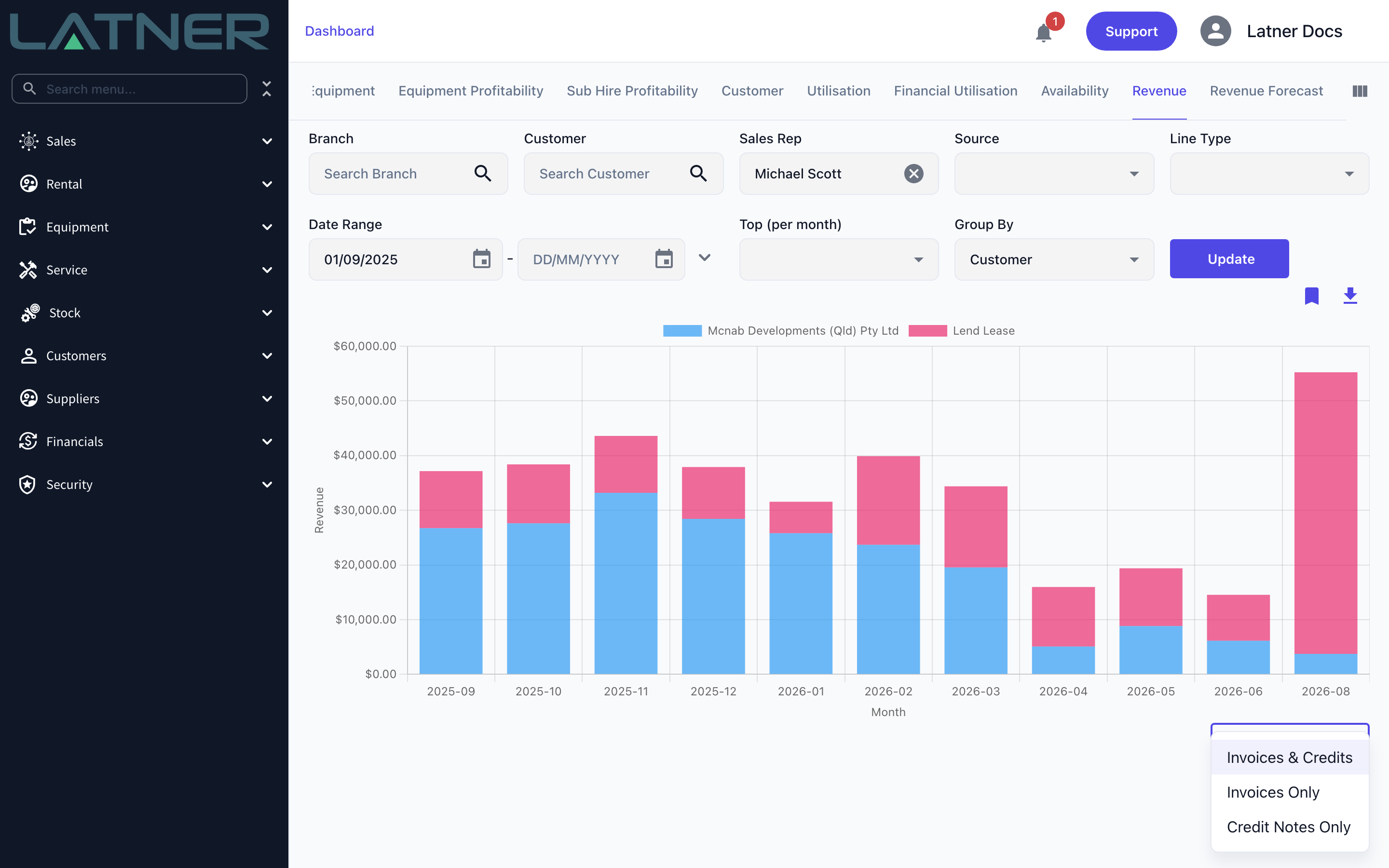
Task: Select Invoices Only option
Action: 1289,792
